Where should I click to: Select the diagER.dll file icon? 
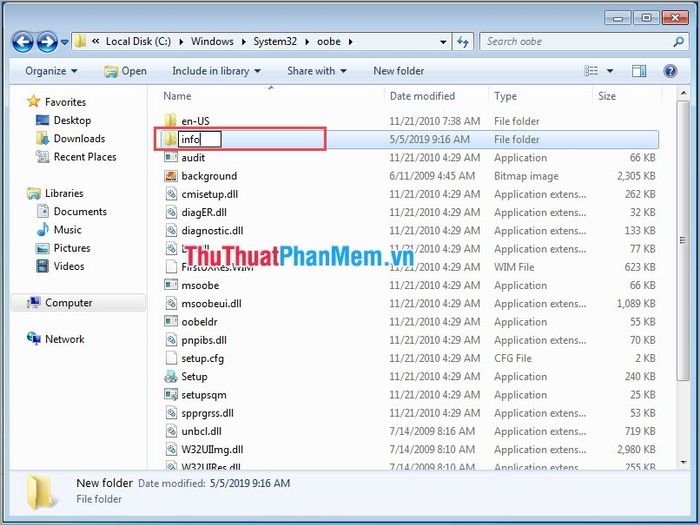(x=171, y=212)
